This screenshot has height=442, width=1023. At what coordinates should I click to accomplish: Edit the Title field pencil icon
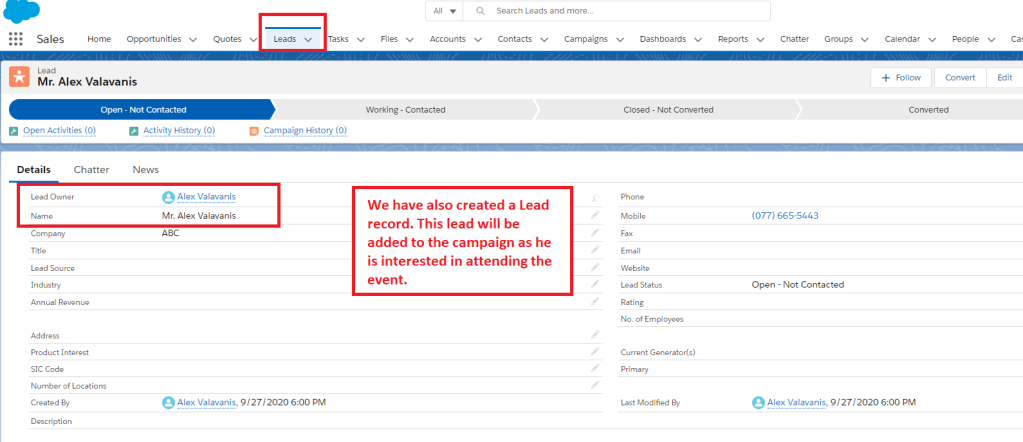click(595, 250)
